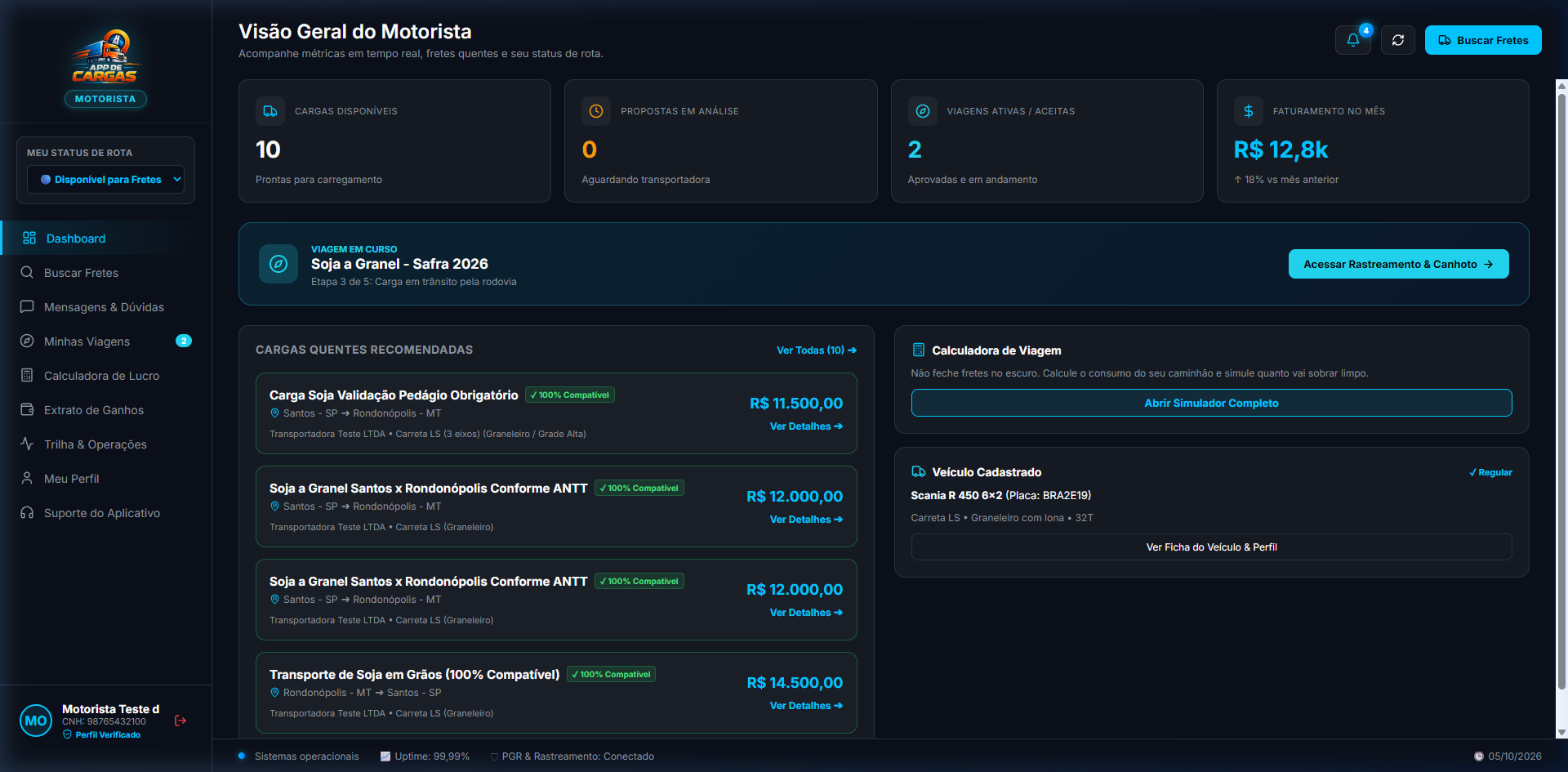The image size is (1568, 772).
Task: Click the dropdown chevron in route status
Action: [176, 180]
